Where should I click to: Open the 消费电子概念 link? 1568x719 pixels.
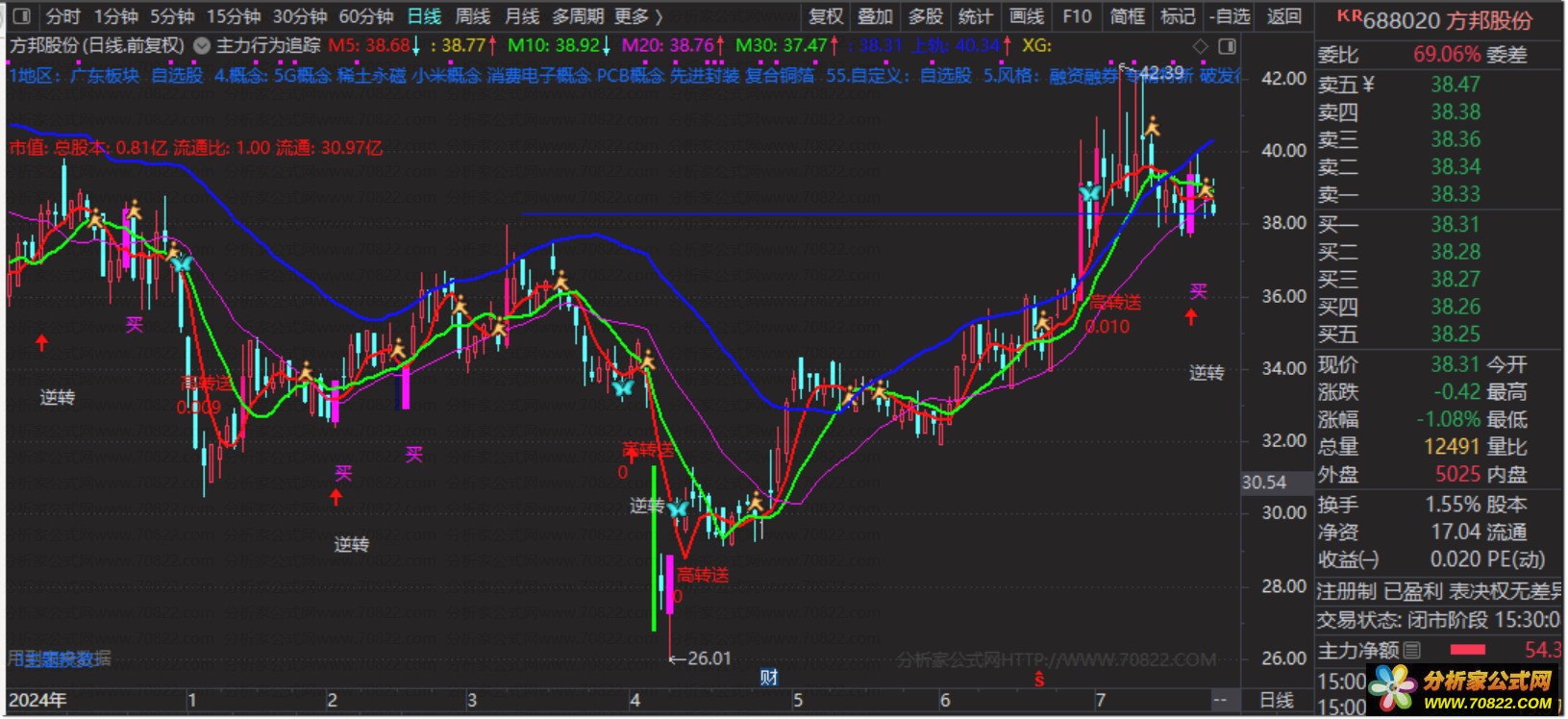pyautogui.click(x=538, y=75)
